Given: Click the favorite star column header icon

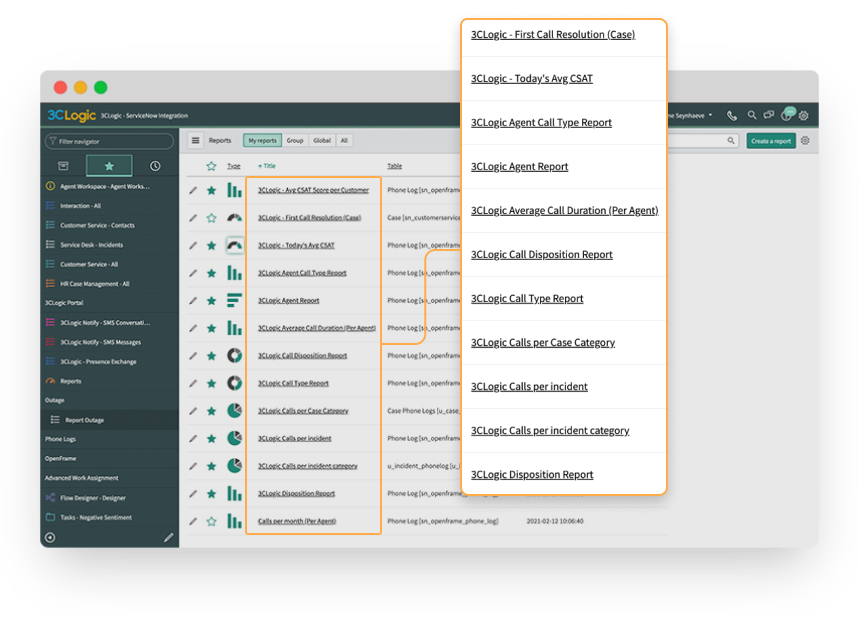Looking at the screenshot, I should (x=211, y=166).
